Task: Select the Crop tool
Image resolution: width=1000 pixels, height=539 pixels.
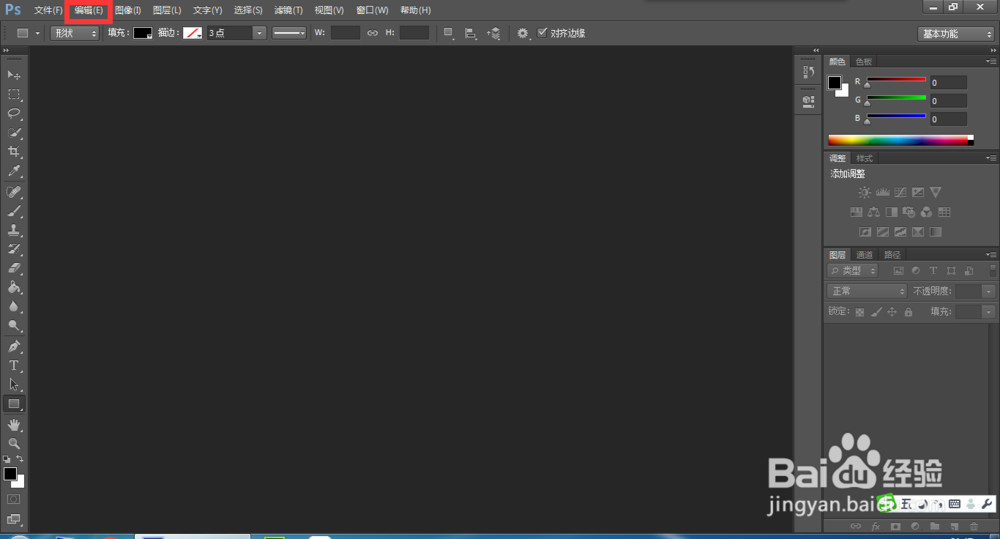Action: coord(13,152)
